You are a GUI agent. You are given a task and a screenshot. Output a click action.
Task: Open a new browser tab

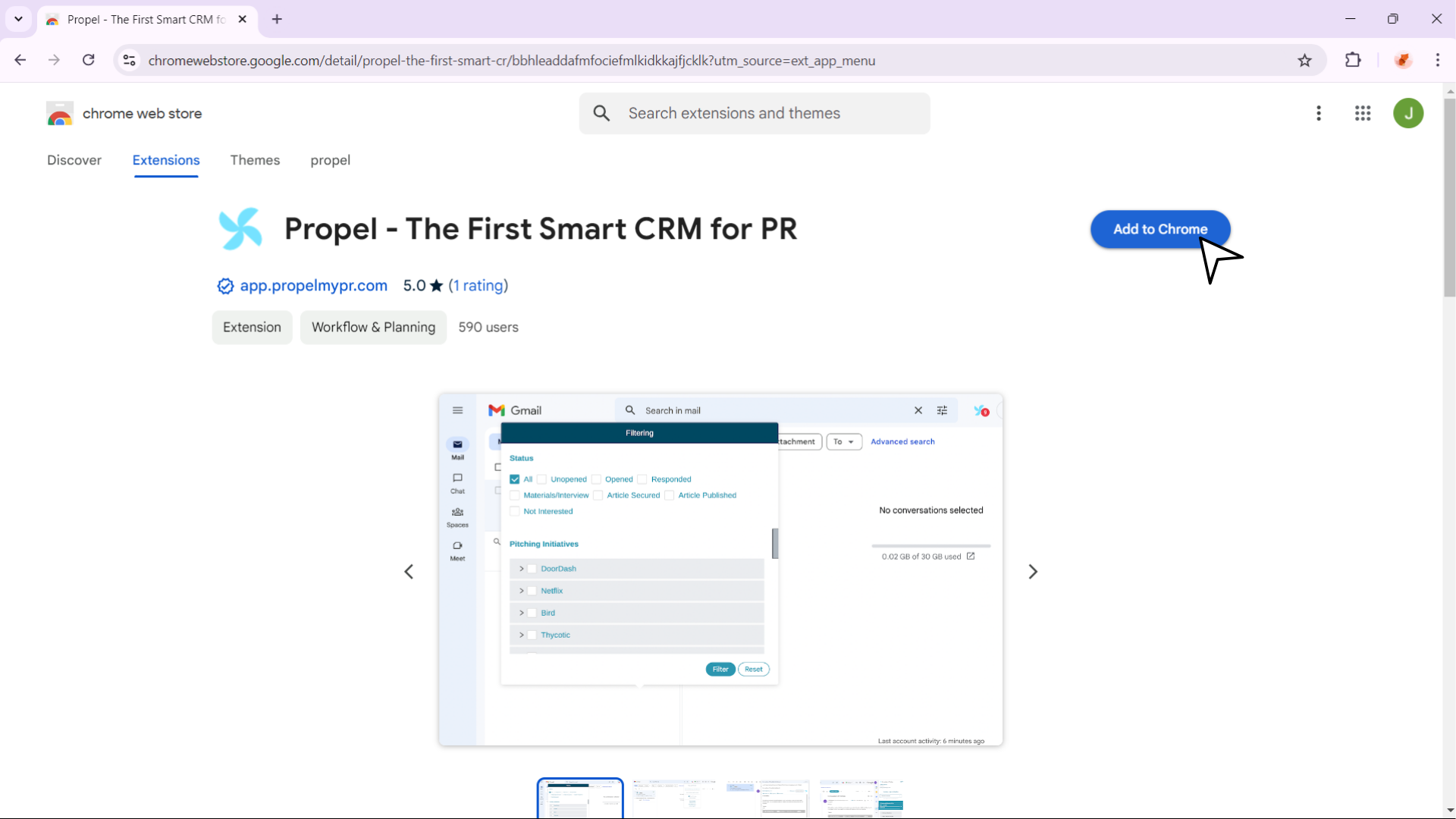pyautogui.click(x=277, y=19)
